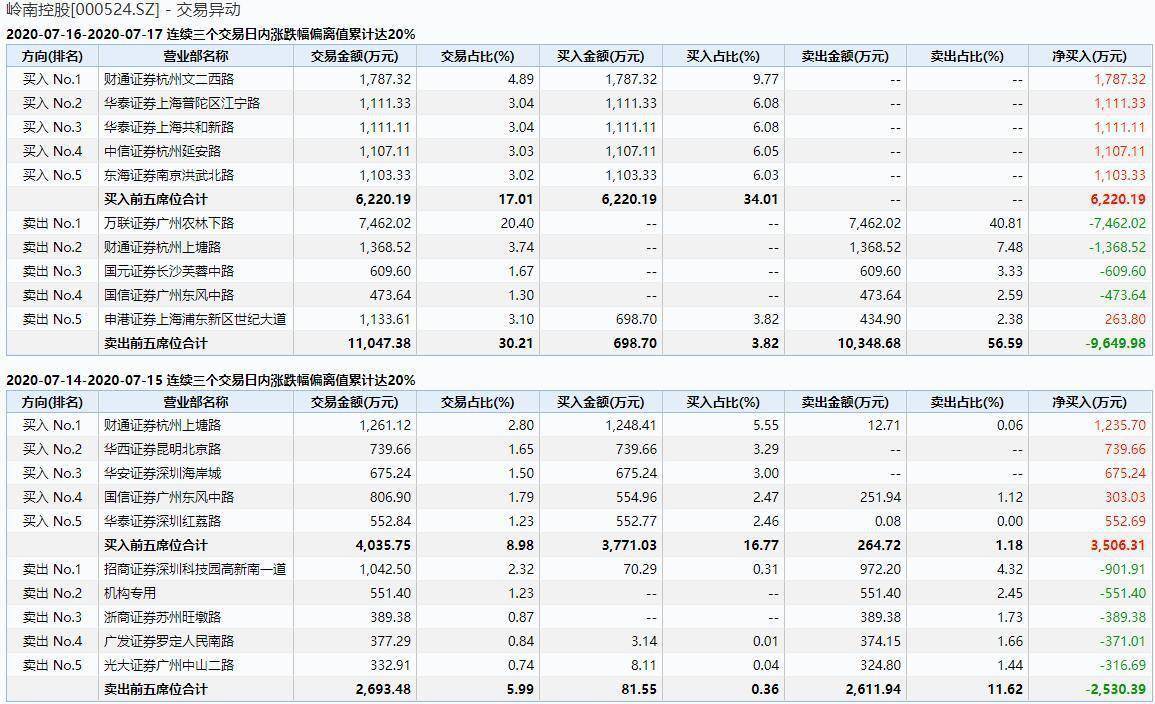1155x704 pixels.
Task: Click sell amount 251.94
Action: click(x=880, y=497)
